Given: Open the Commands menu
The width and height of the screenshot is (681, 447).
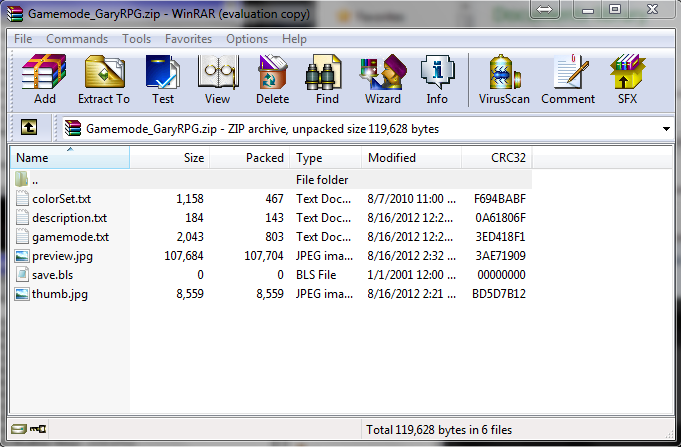Looking at the screenshot, I should pos(77,39).
